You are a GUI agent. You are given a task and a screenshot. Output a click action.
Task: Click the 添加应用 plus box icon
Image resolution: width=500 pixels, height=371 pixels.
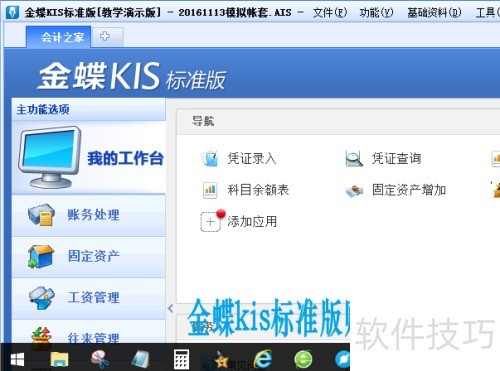click(x=210, y=222)
